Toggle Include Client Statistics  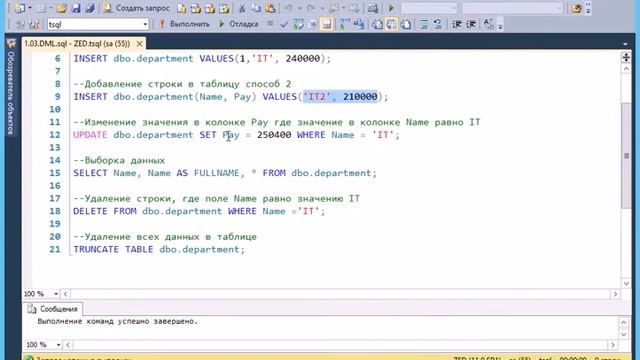point(359,24)
